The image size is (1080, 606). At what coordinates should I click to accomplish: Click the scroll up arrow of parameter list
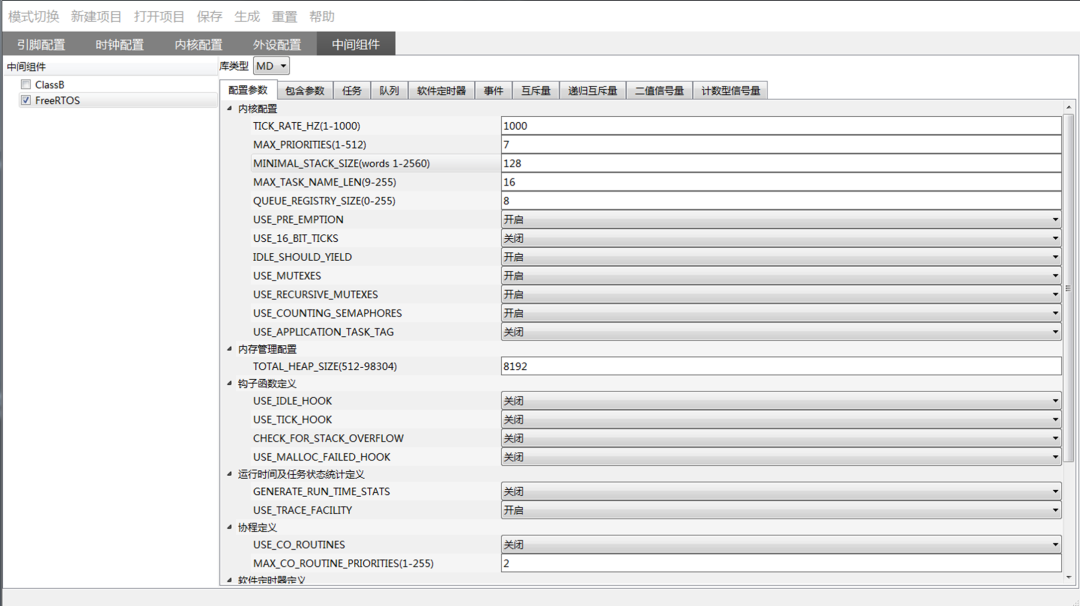(1068, 107)
